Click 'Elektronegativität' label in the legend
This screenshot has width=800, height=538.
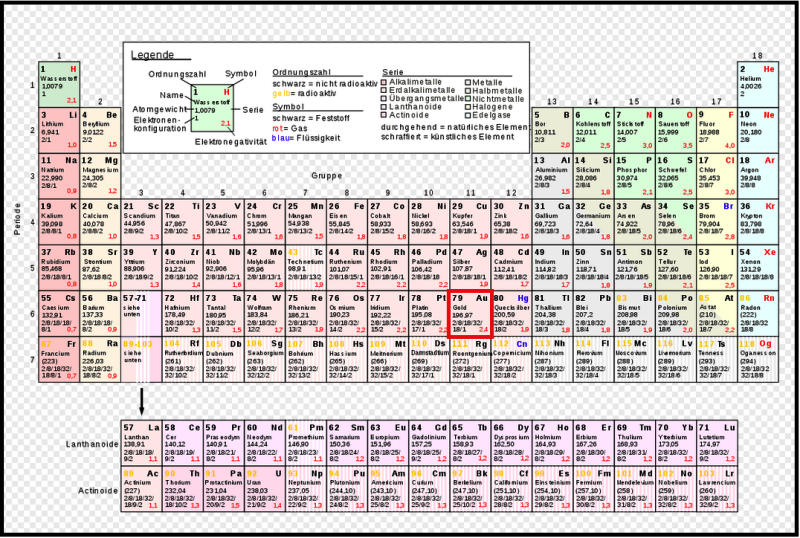[x=231, y=141]
